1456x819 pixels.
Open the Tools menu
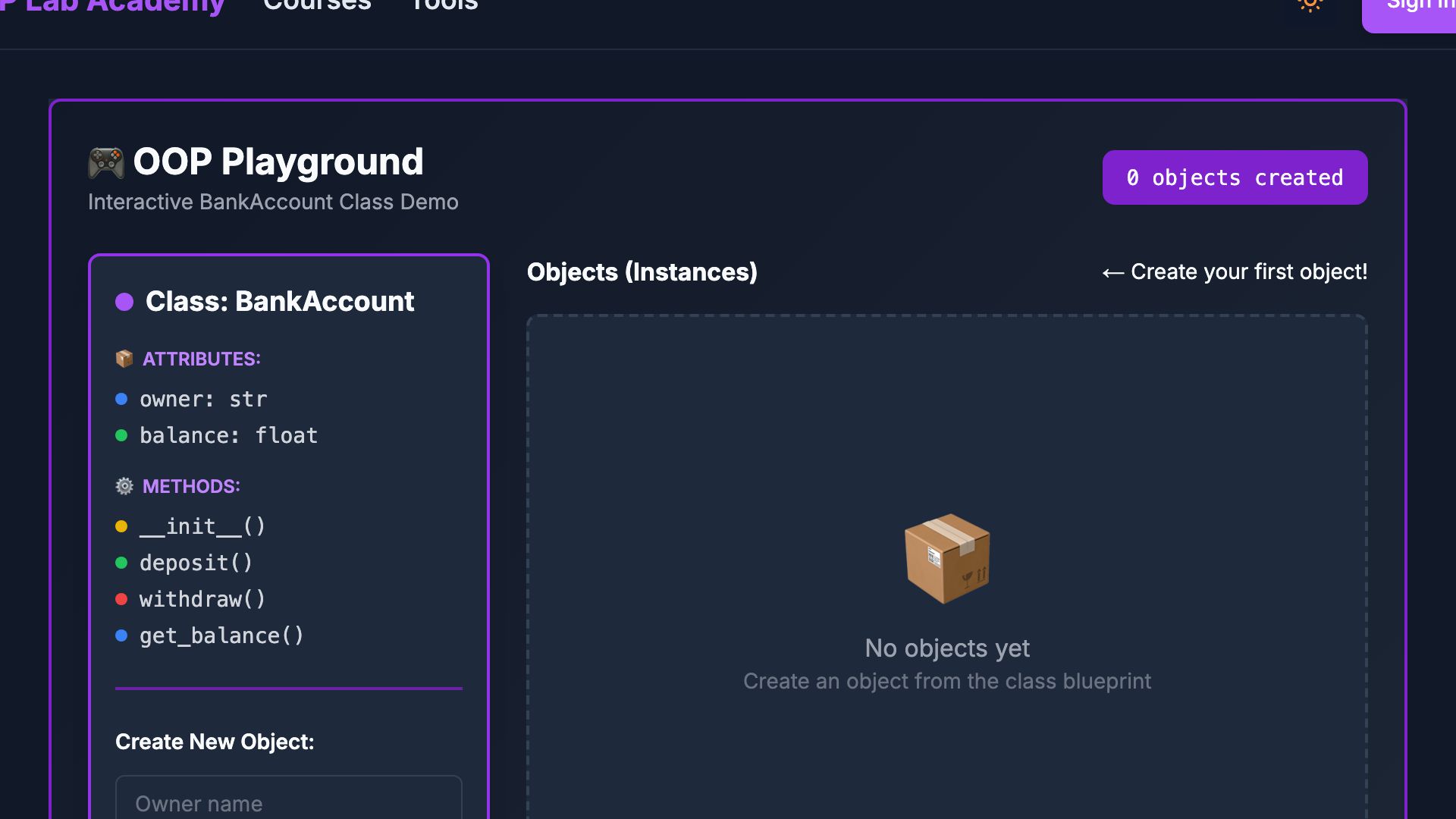444,5
